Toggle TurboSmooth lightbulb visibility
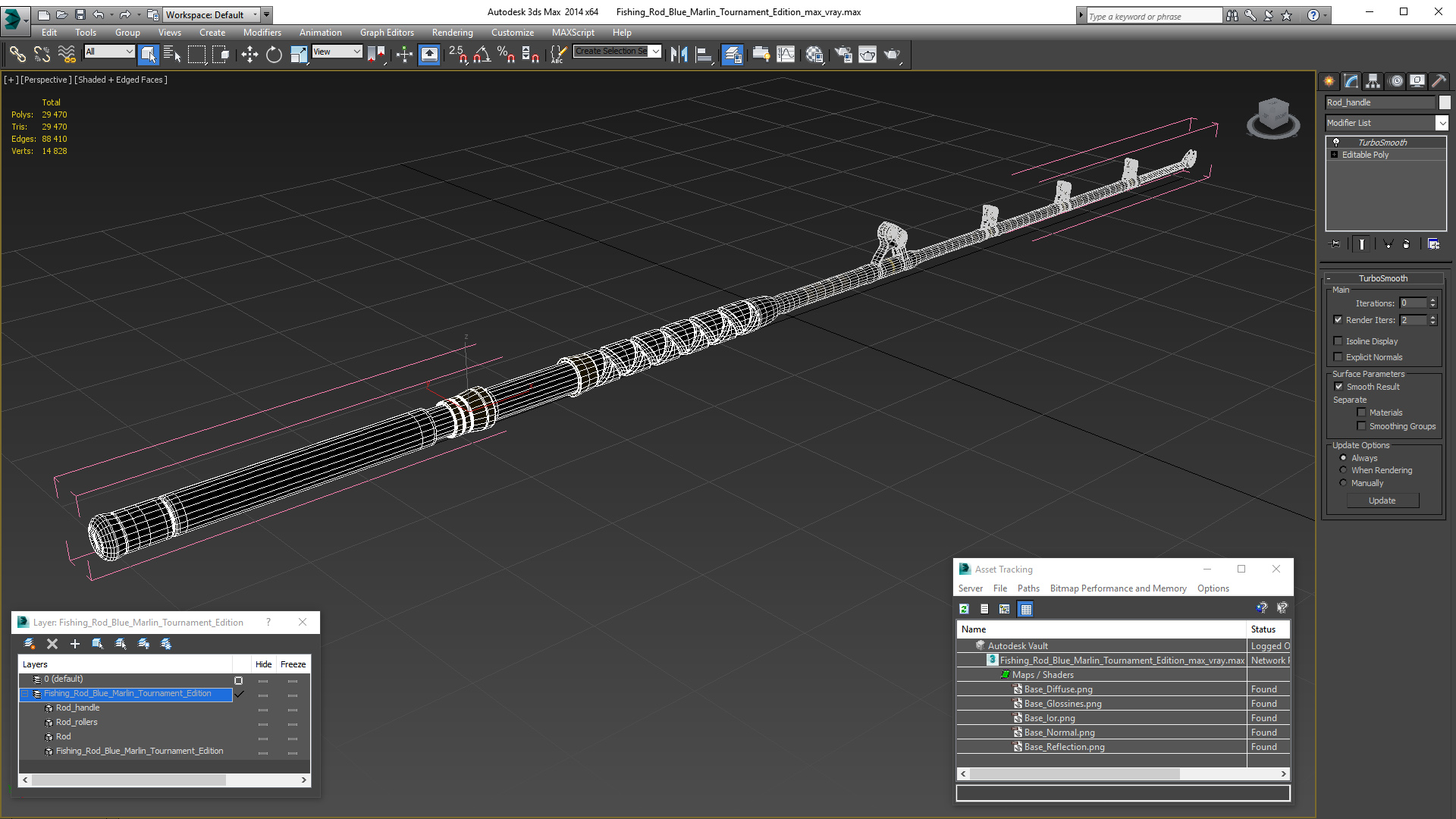1456x819 pixels. (x=1336, y=142)
